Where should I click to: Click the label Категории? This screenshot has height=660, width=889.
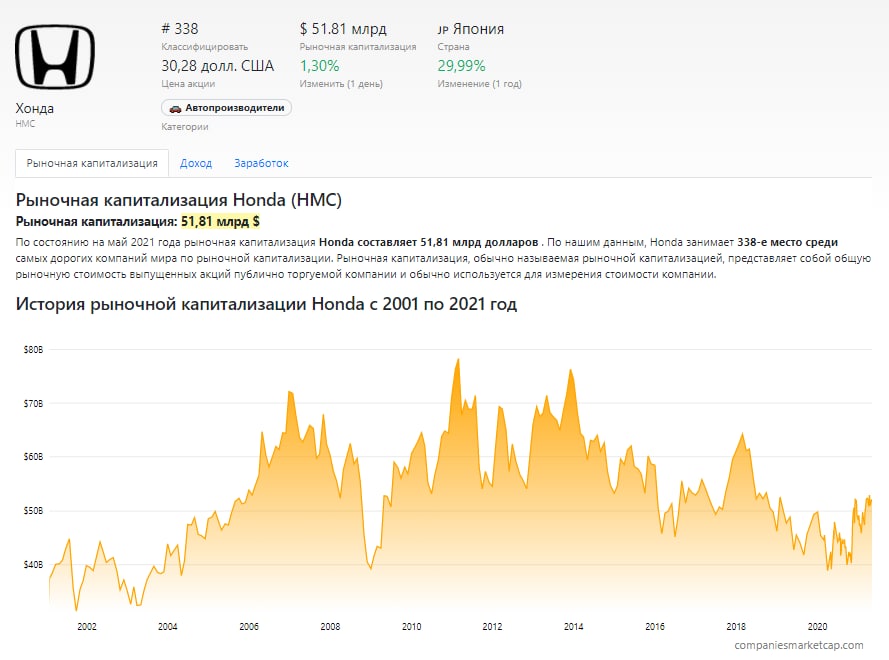tap(185, 127)
